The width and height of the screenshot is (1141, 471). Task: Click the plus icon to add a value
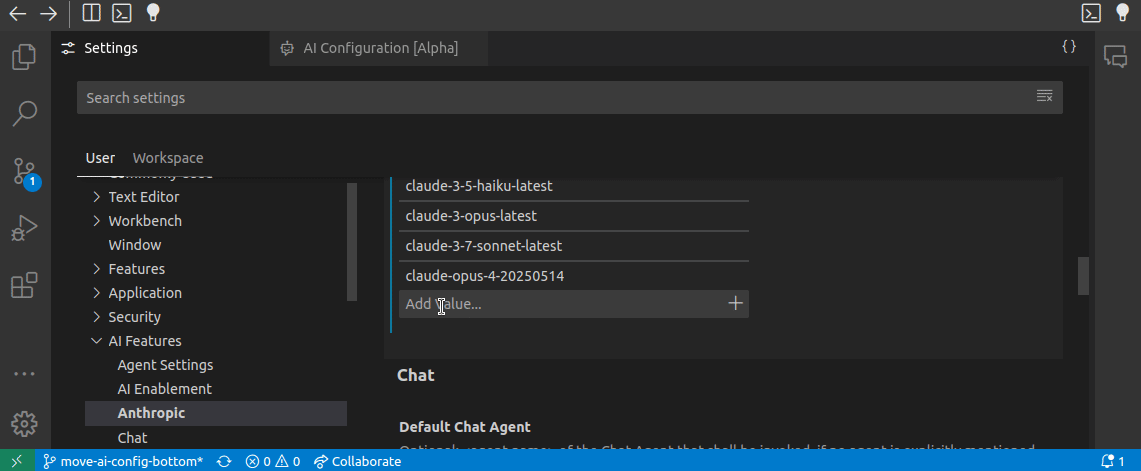pyautogui.click(x=736, y=304)
